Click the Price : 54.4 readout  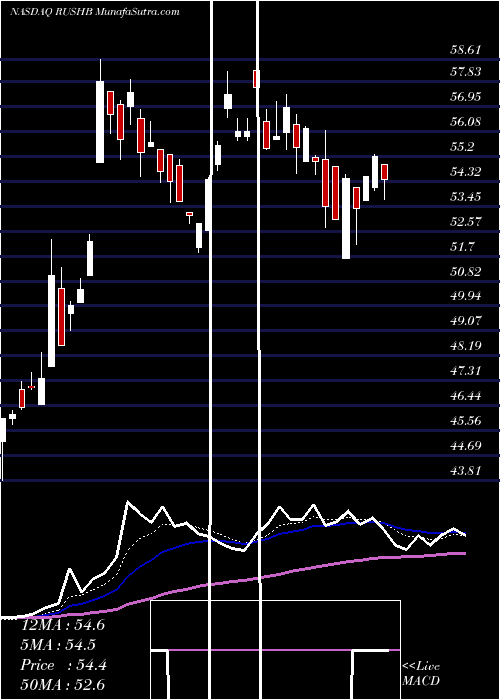click(63, 665)
